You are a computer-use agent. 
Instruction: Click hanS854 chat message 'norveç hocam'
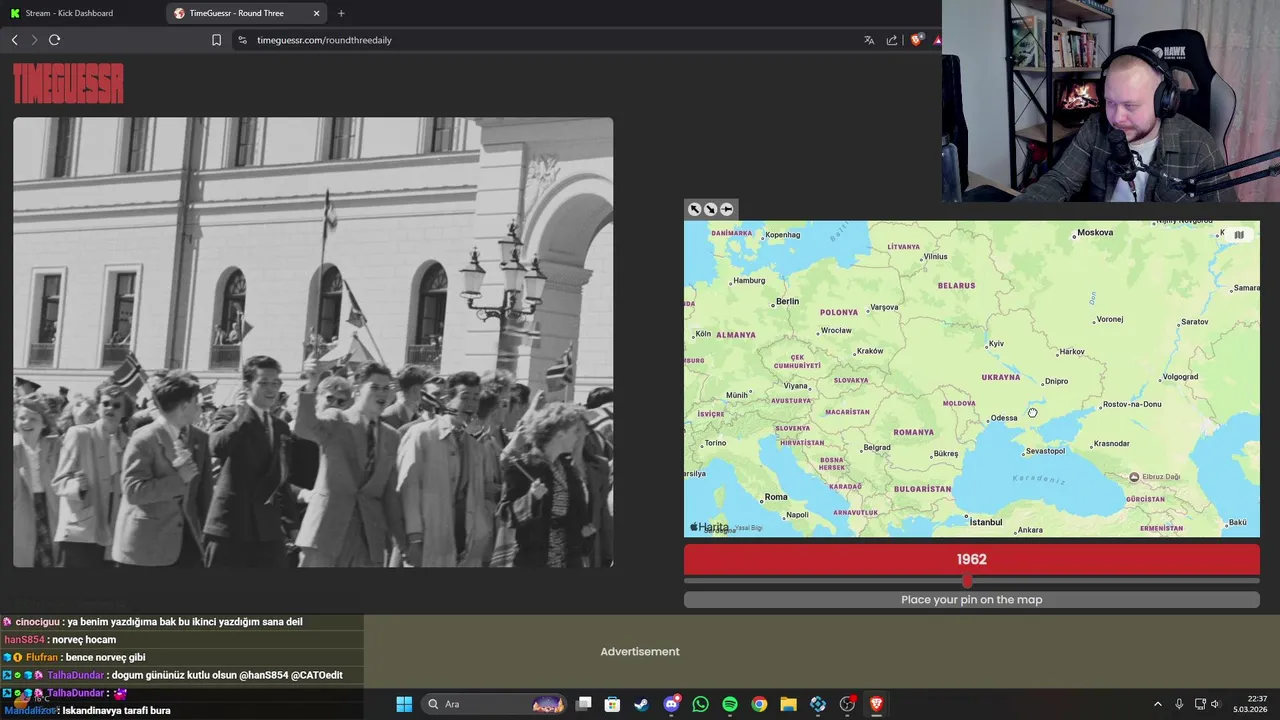click(60, 640)
